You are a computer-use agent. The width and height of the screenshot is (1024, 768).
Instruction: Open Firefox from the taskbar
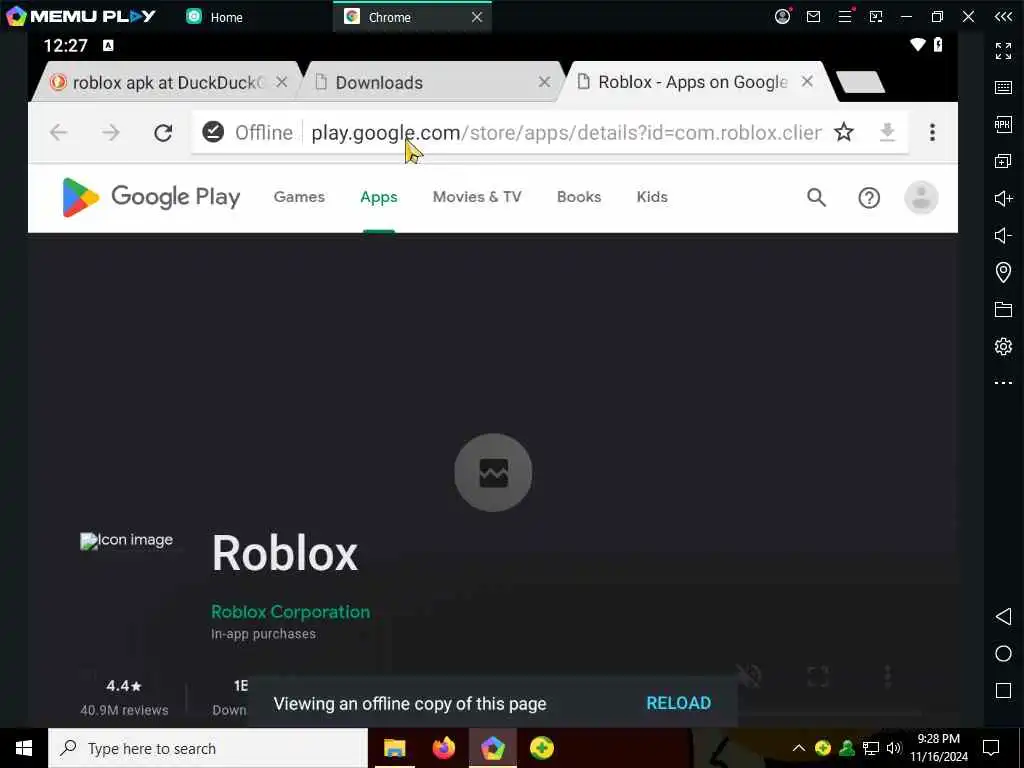443,748
